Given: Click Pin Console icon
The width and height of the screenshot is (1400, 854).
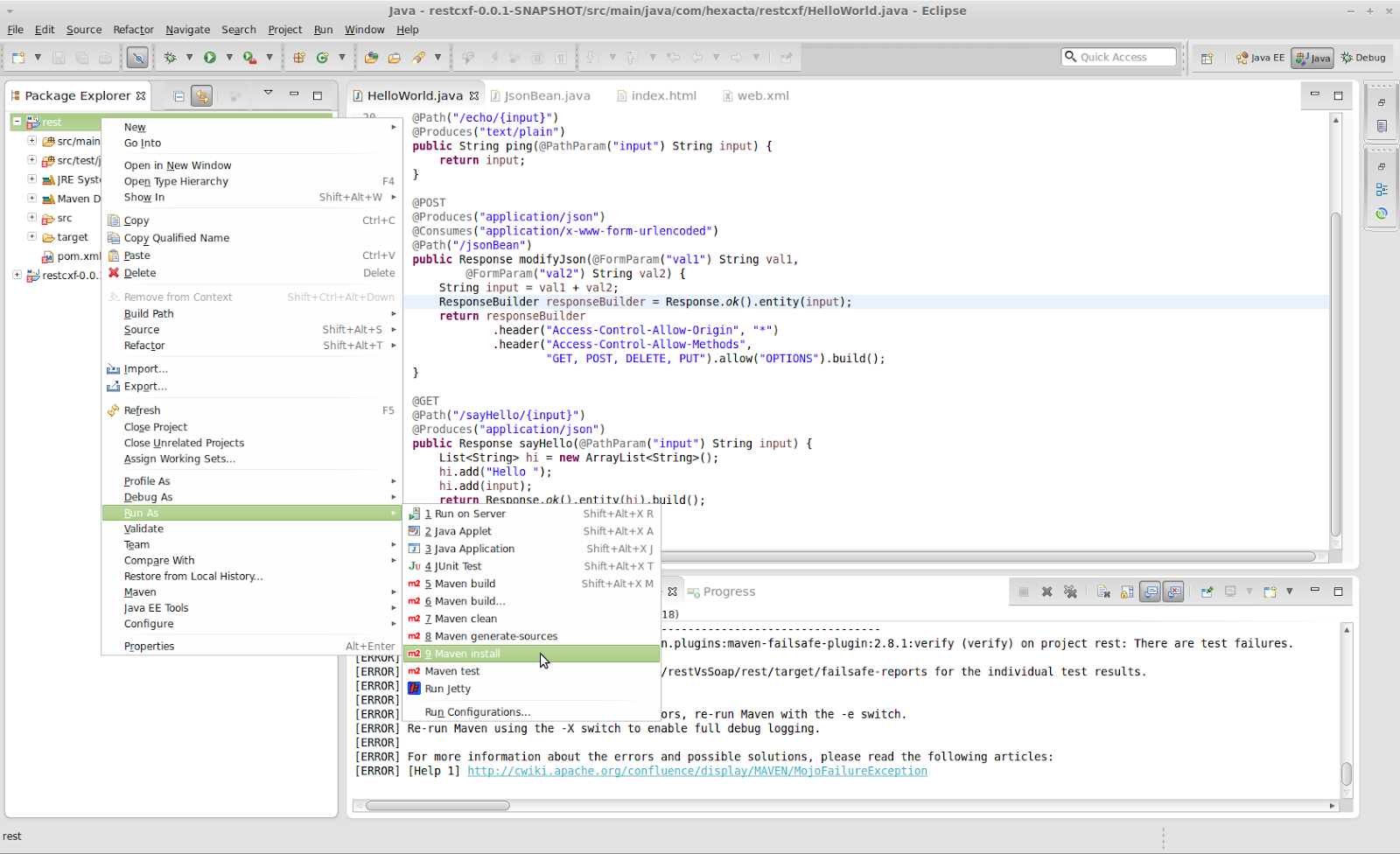Looking at the screenshot, I should pos(1207,592).
